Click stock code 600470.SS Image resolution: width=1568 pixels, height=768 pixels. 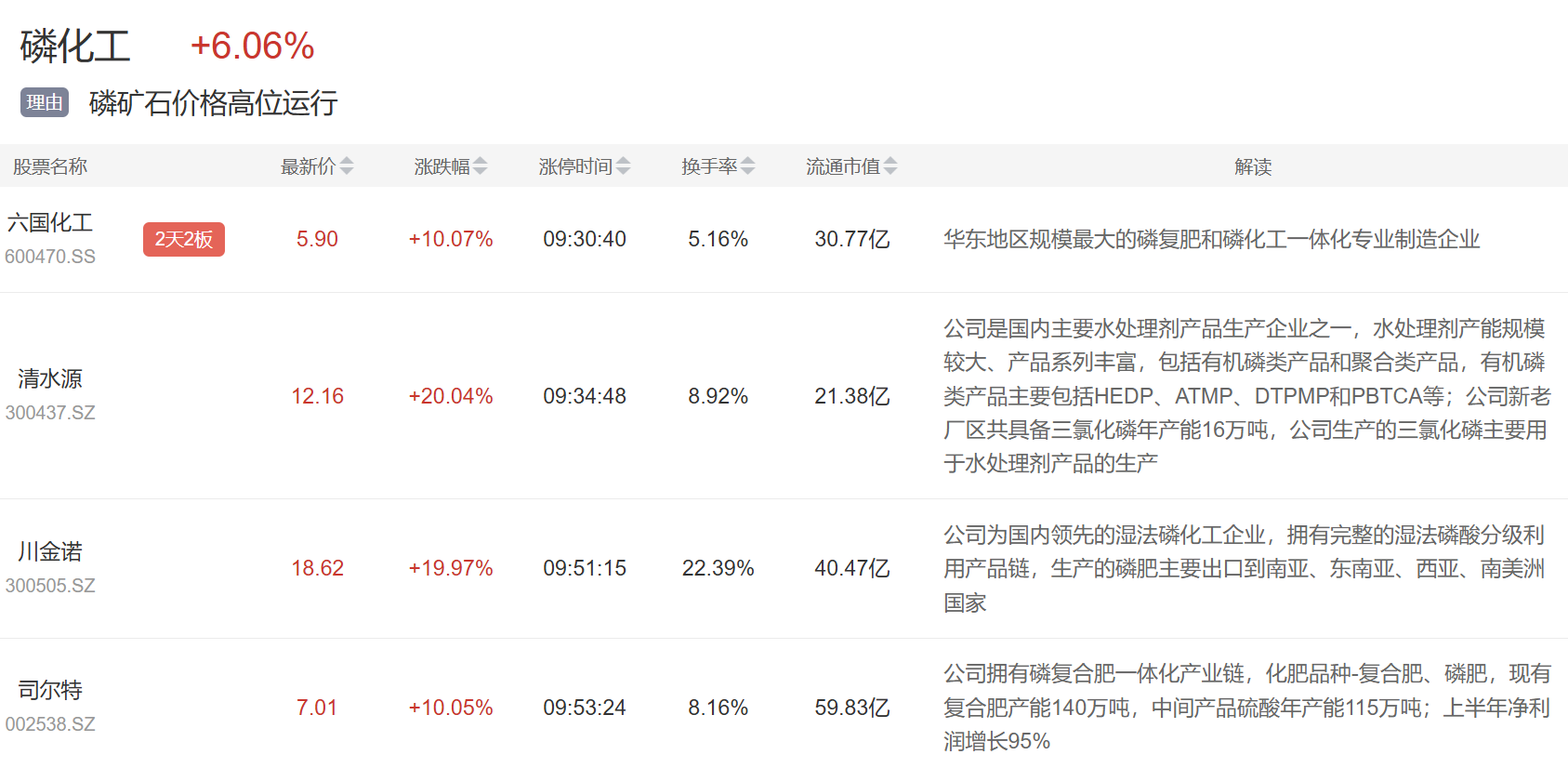[x=50, y=257]
